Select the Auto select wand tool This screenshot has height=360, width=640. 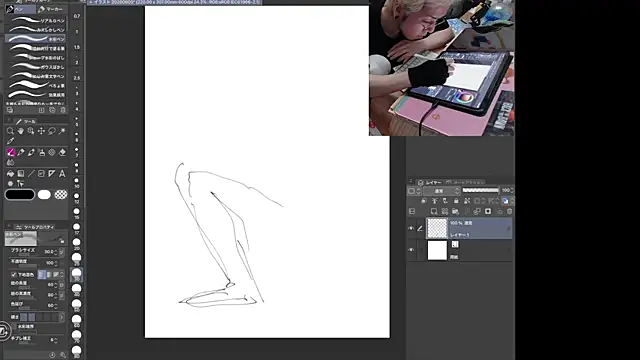point(62,131)
